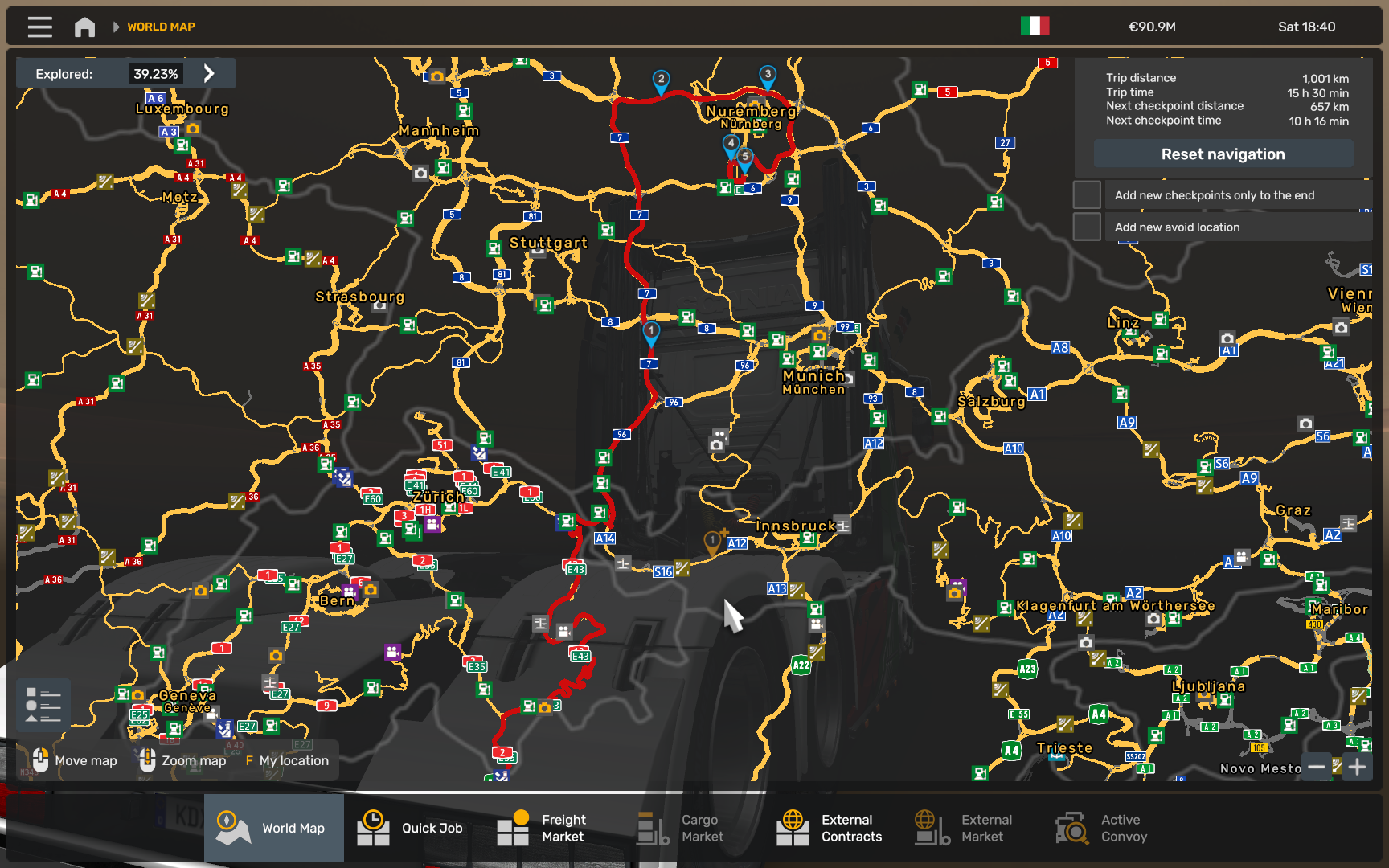Click the Zoom map mouse hint
This screenshot has width=1389, height=868.
[x=182, y=760]
